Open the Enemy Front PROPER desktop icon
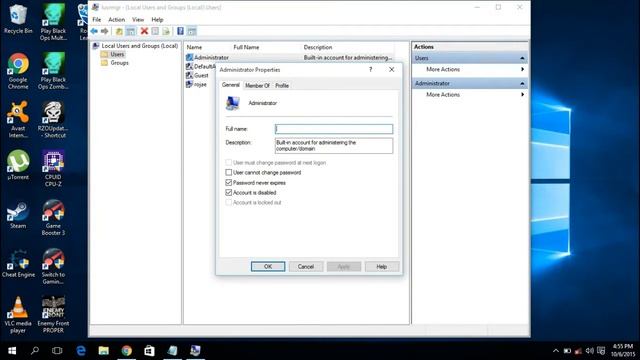The image size is (640, 360). [x=53, y=314]
